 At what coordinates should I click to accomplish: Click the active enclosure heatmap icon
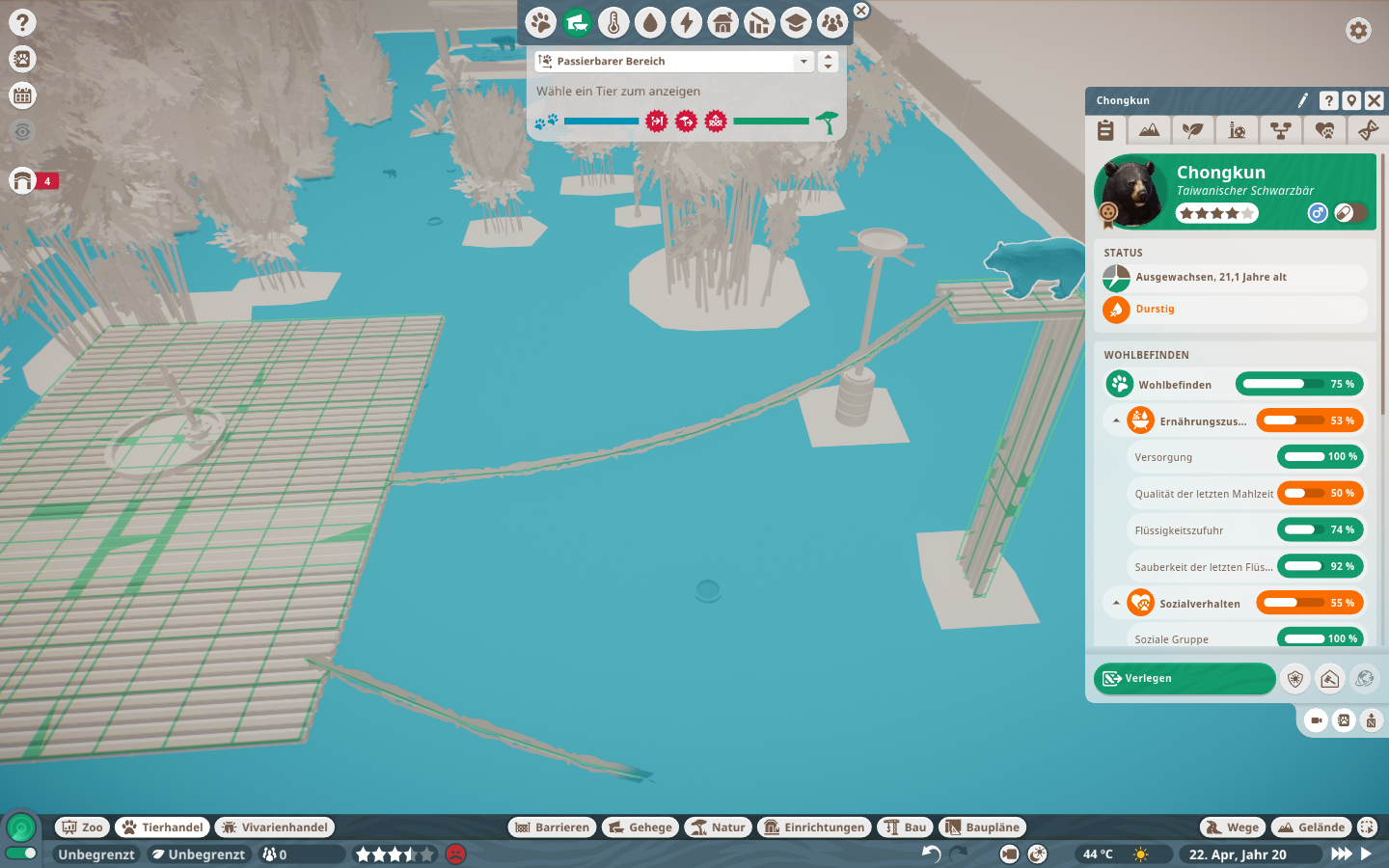[x=577, y=22]
